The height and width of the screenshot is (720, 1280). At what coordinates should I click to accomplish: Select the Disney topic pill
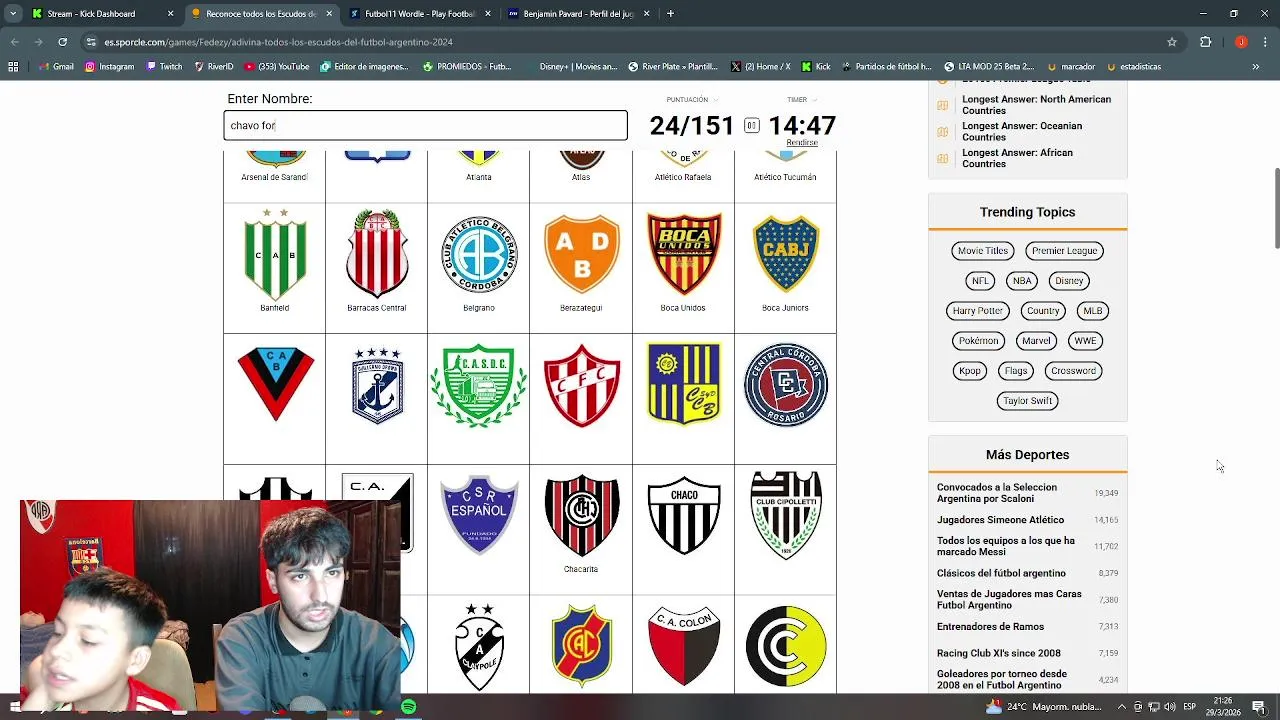(x=1069, y=281)
